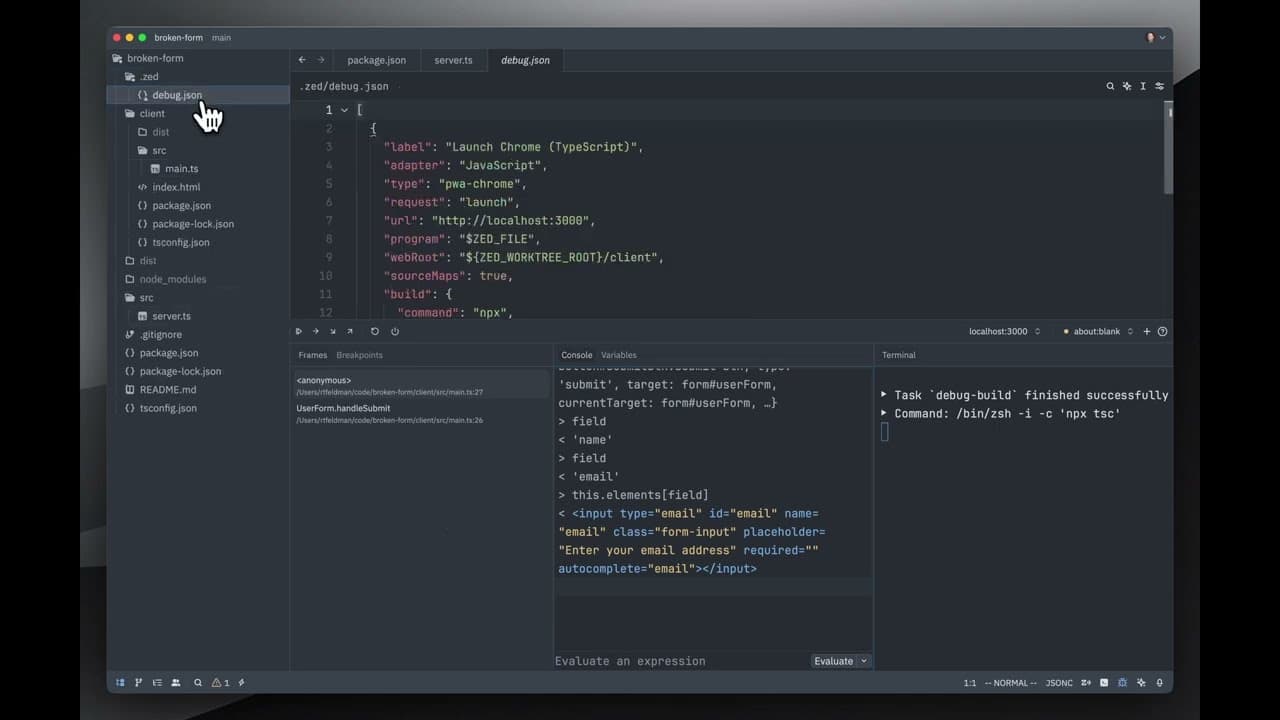Switch to the Variables tab in console panel

tap(618, 355)
